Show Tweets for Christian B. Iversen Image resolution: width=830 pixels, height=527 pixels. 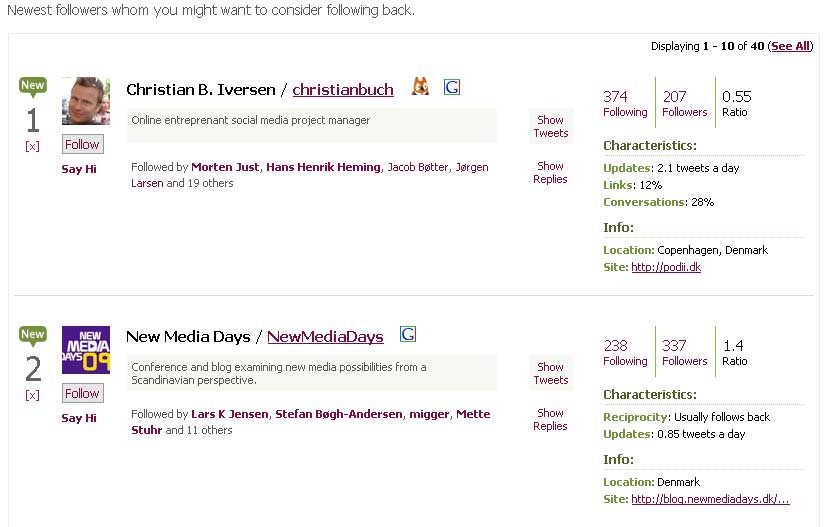pyautogui.click(x=551, y=126)
